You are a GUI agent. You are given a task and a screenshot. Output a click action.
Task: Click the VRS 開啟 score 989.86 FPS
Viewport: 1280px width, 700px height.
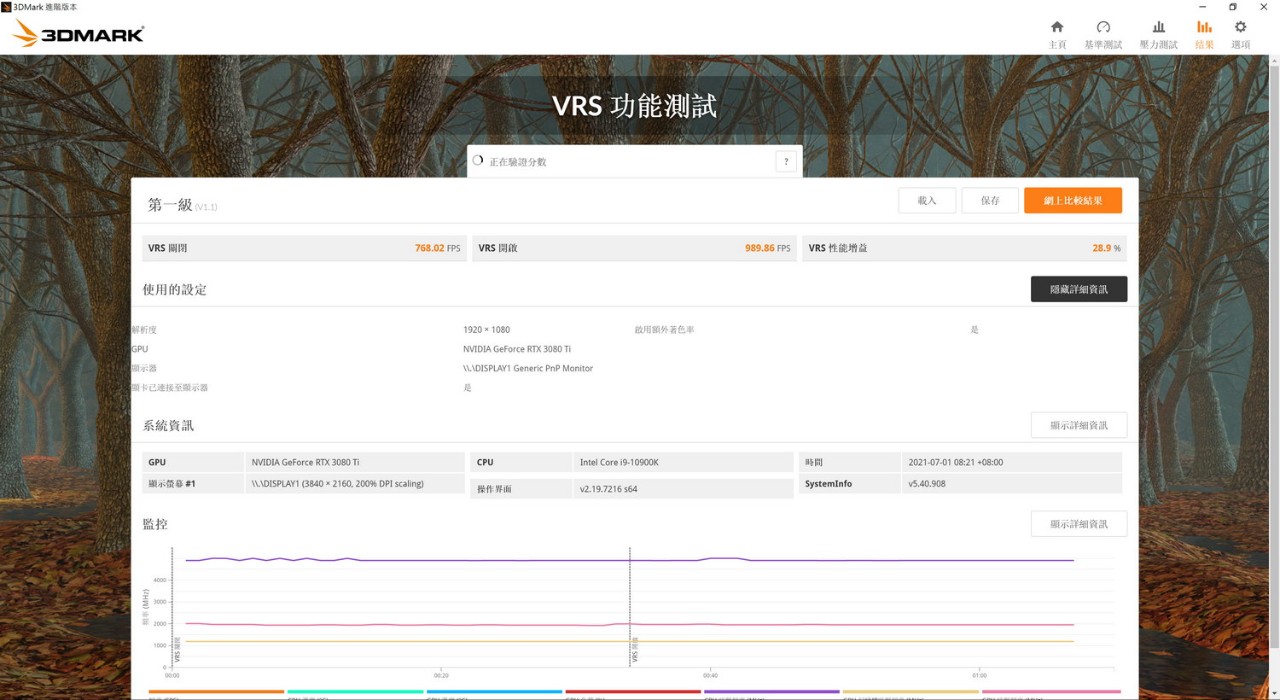tap(768, 248)
